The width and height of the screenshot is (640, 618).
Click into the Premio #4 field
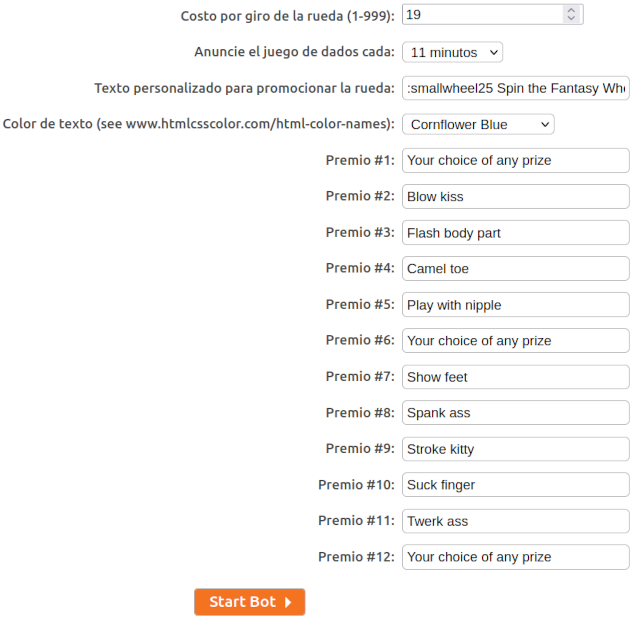[x=515, y=269]
